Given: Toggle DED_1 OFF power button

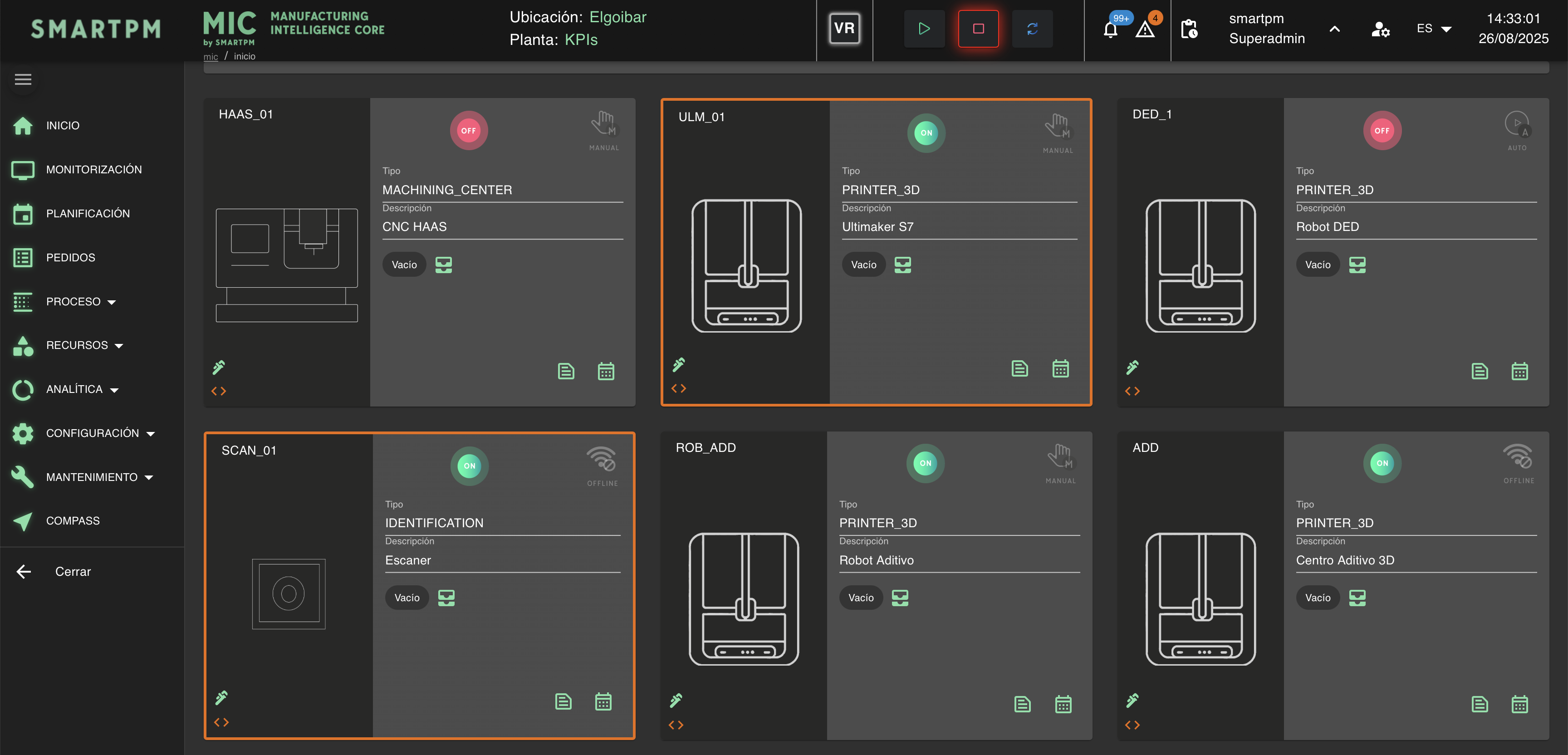Looking at the screenshot, I should click(1382, 130).
